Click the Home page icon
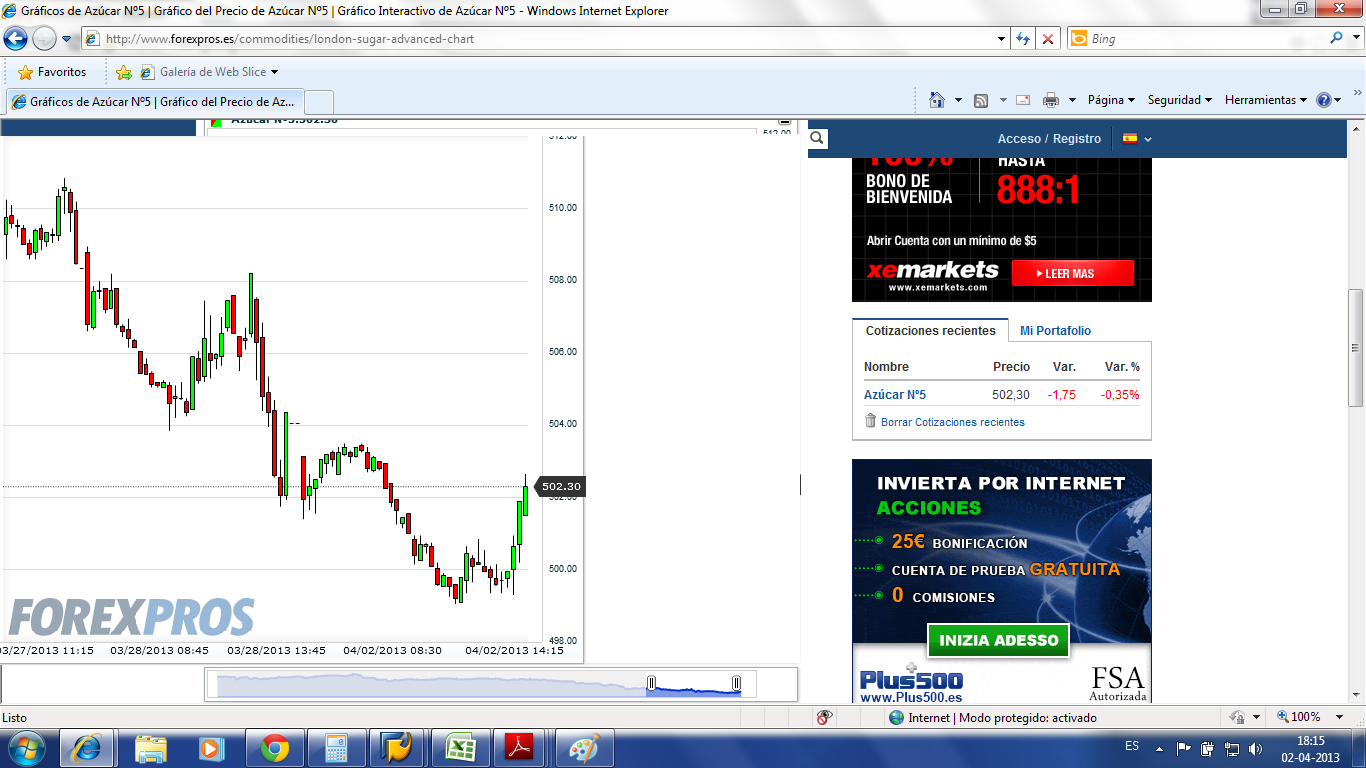The image size is (1366, 768). tap(937, 100)
